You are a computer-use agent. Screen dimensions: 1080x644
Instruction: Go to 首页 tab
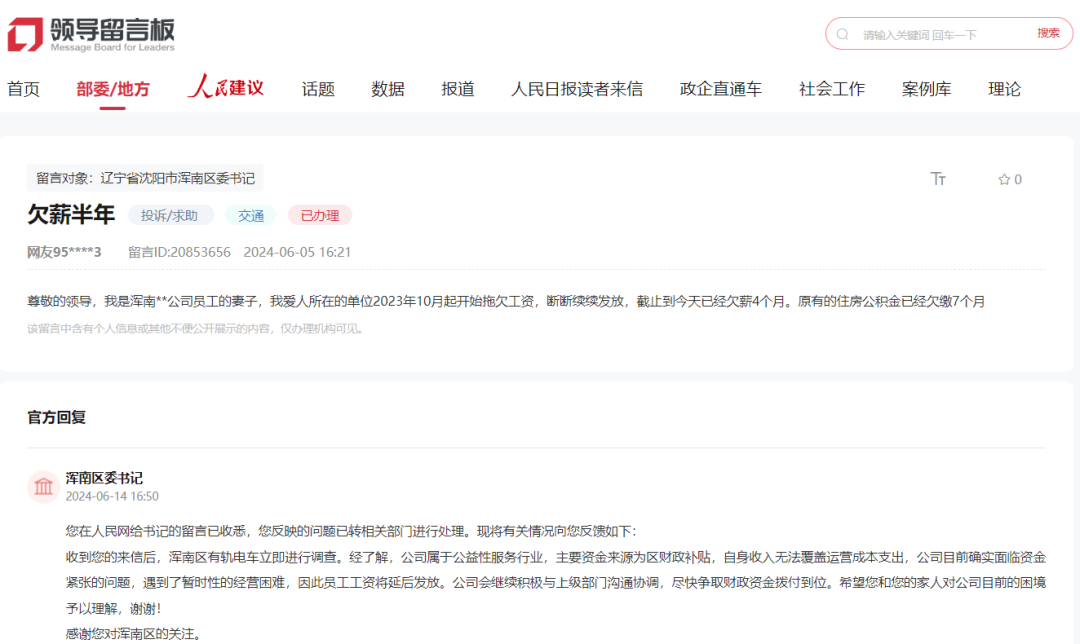pyautogui.click(x=24, y=89)
